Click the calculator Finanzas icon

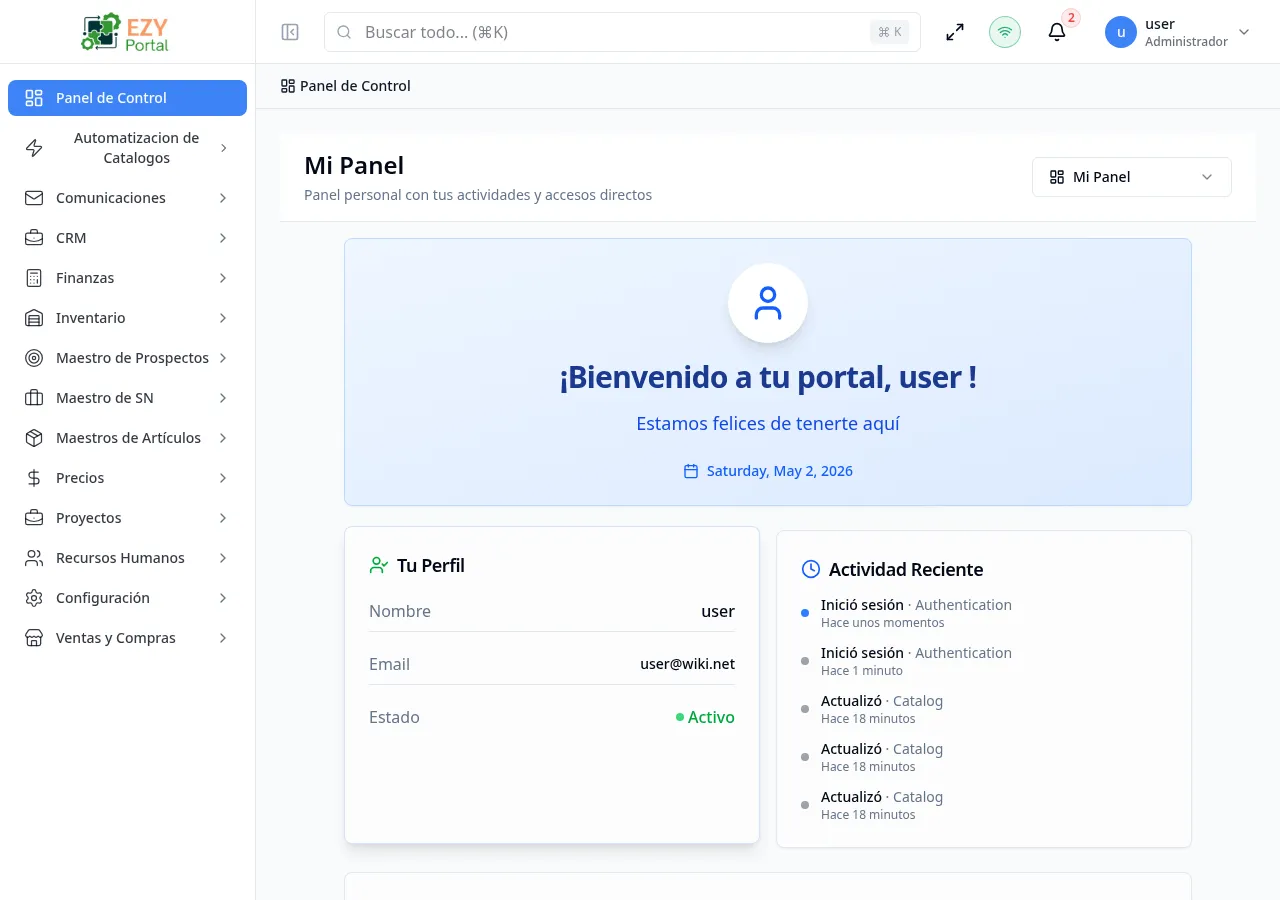34,278
